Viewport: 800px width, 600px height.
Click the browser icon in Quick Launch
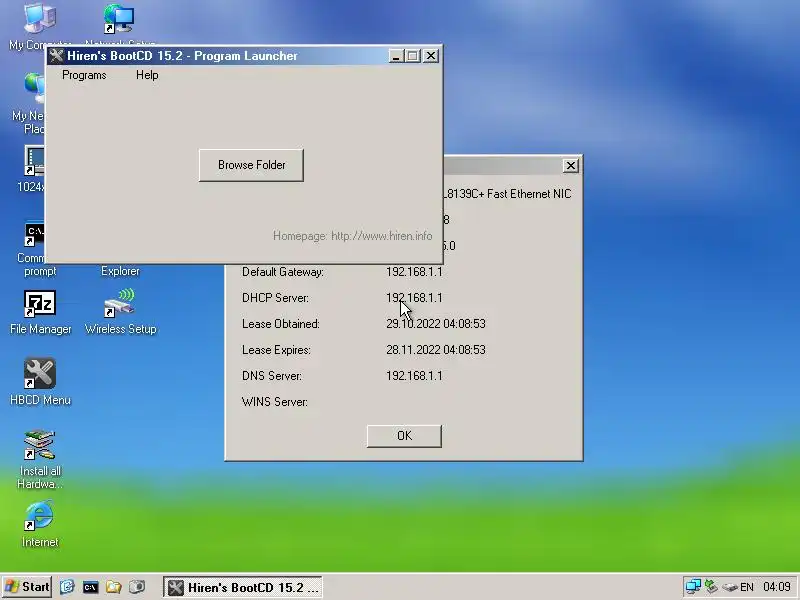click(67, 587)
